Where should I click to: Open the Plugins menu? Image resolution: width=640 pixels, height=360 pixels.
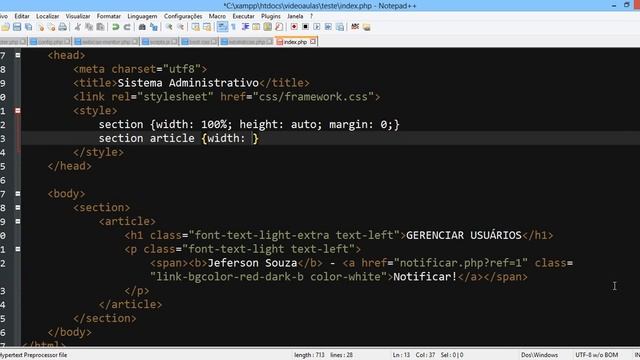(271, 16)
